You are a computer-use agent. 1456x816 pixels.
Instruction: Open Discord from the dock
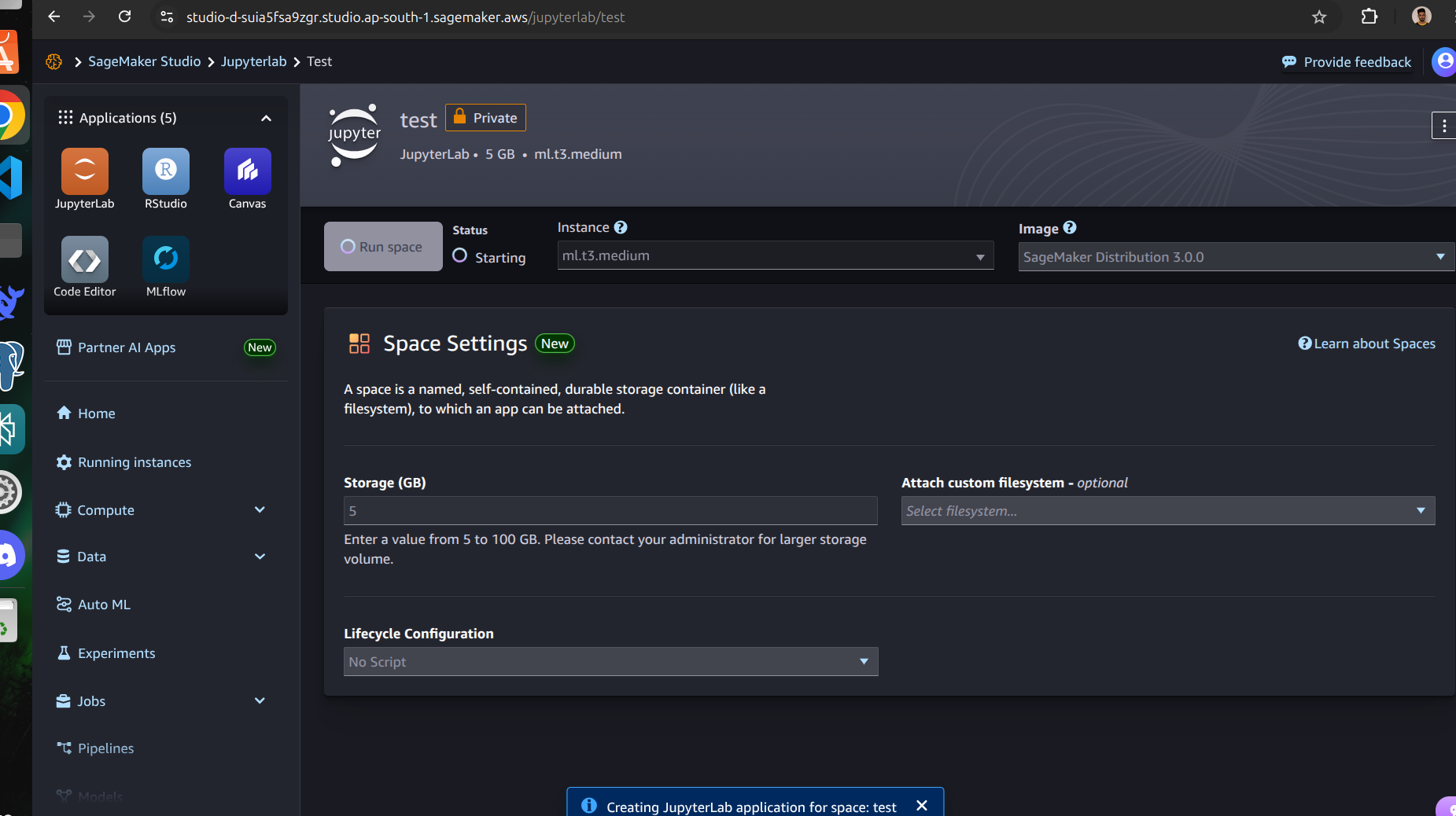(11, 555)
